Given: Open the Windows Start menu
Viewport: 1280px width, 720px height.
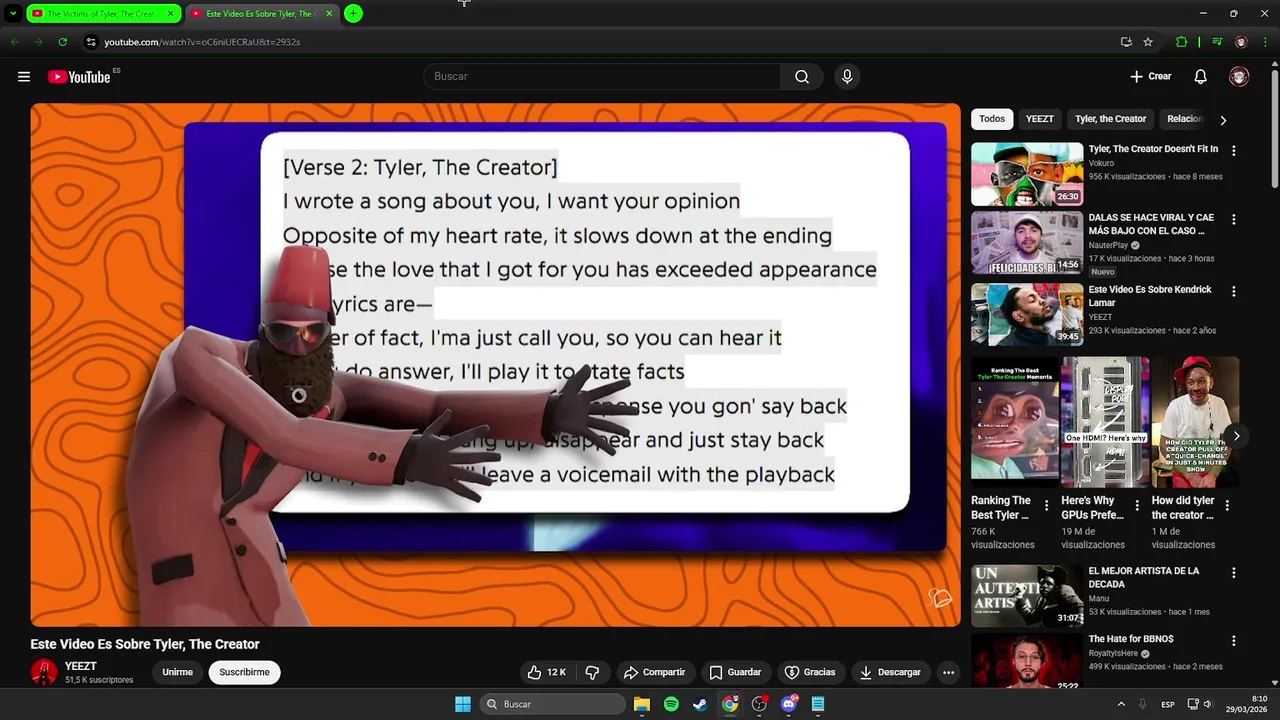Looking at the screenshot, I should click(x=463, y=704).
